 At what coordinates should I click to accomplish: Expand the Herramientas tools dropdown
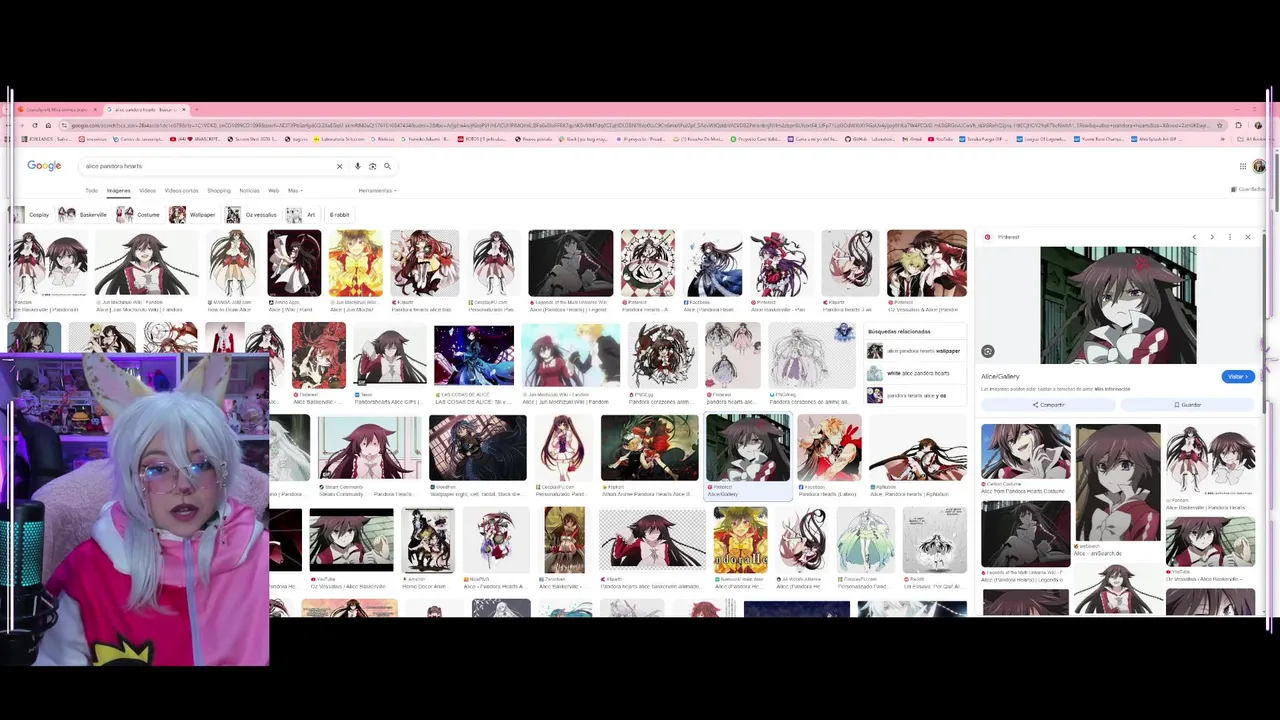[377, 190]
